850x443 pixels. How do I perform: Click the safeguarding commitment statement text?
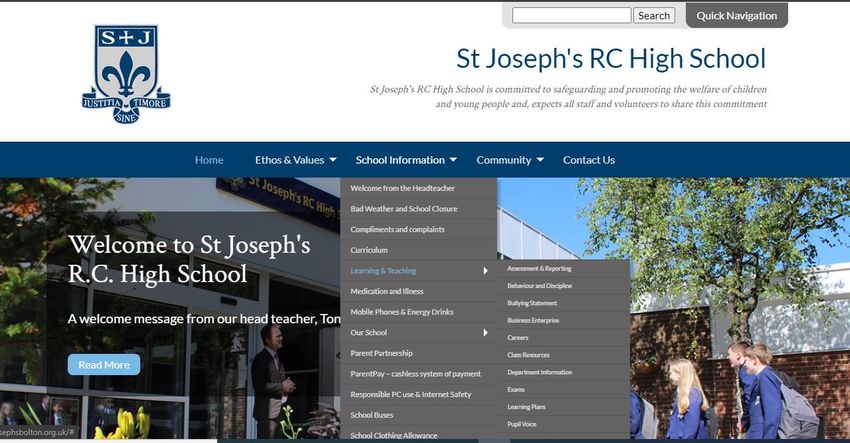point(569,97)
